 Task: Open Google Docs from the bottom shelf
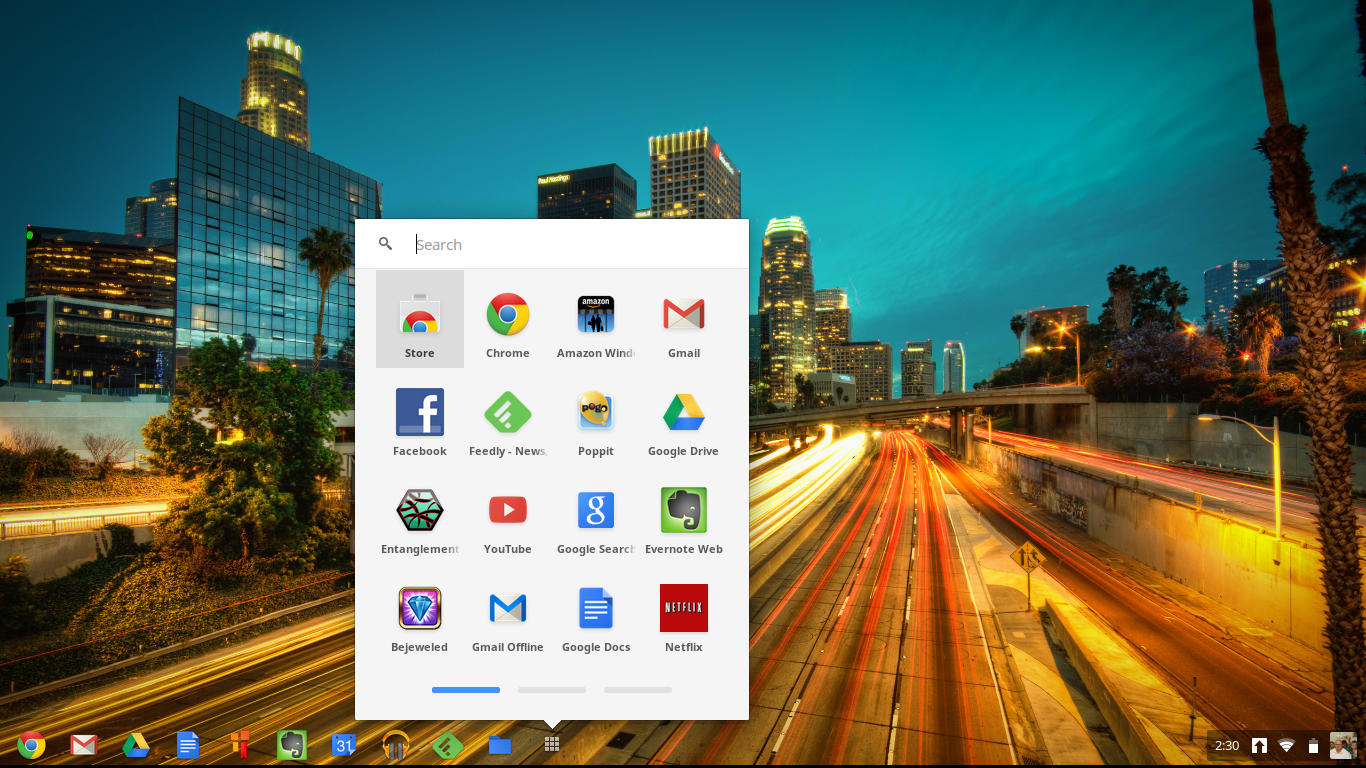click(188, 745)
